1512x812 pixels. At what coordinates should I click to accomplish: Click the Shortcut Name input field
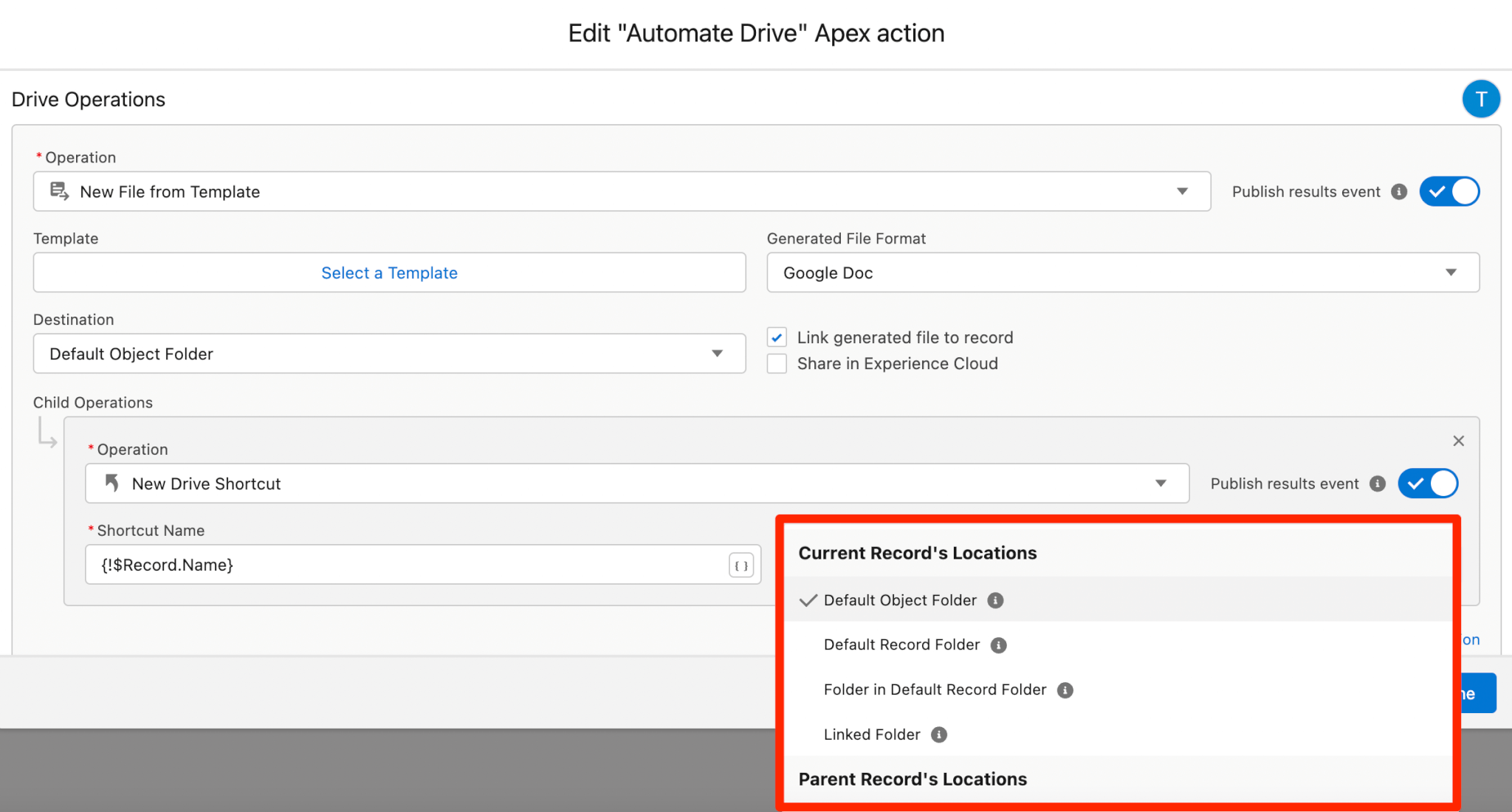coord(423,565)
